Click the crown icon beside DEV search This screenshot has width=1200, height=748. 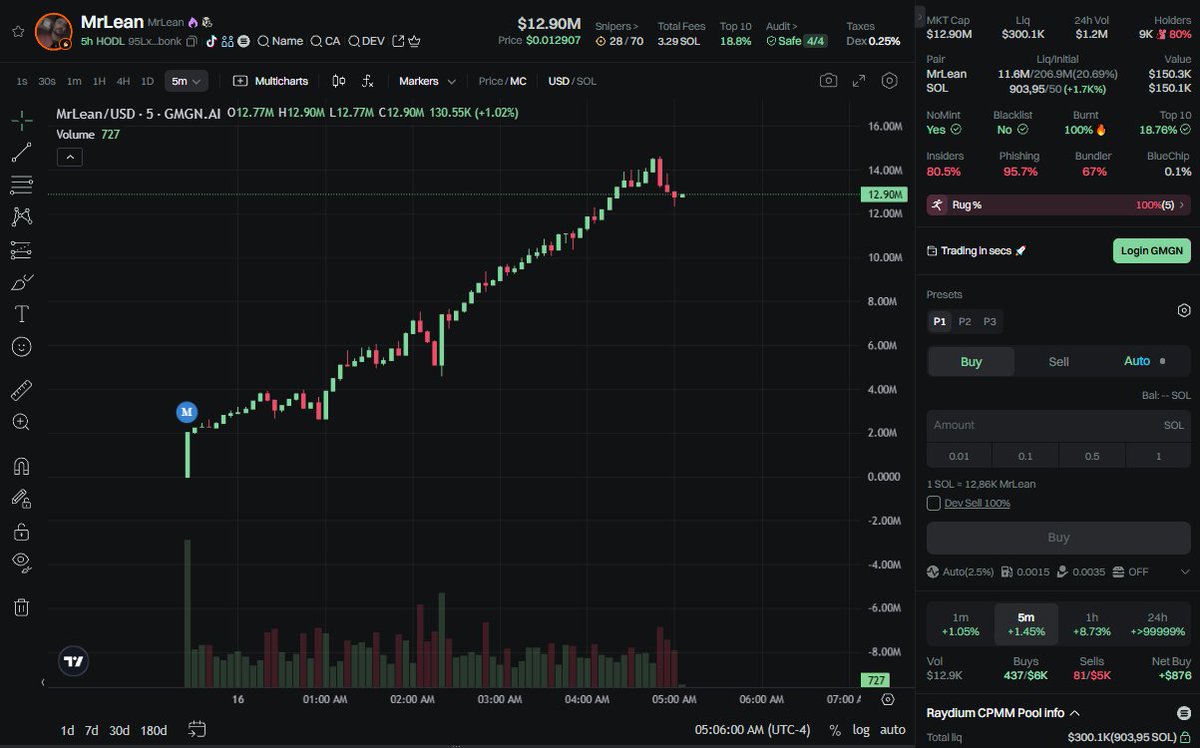pos(413,41)
